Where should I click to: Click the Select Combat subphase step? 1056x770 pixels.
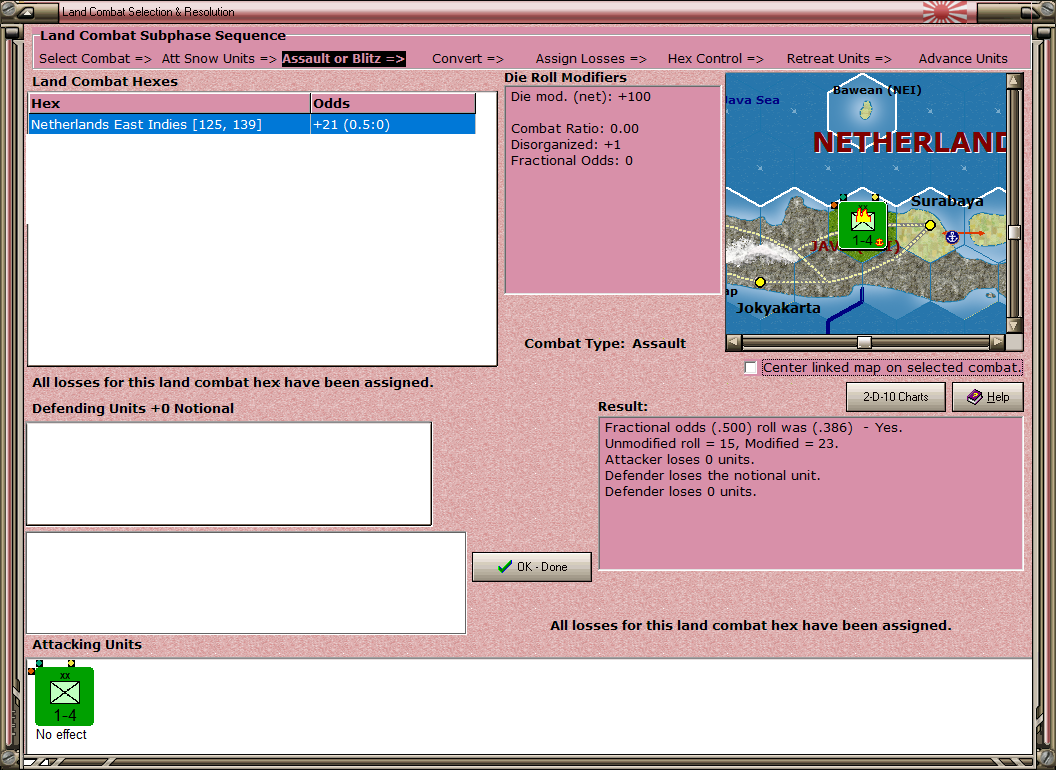[96, 59]
